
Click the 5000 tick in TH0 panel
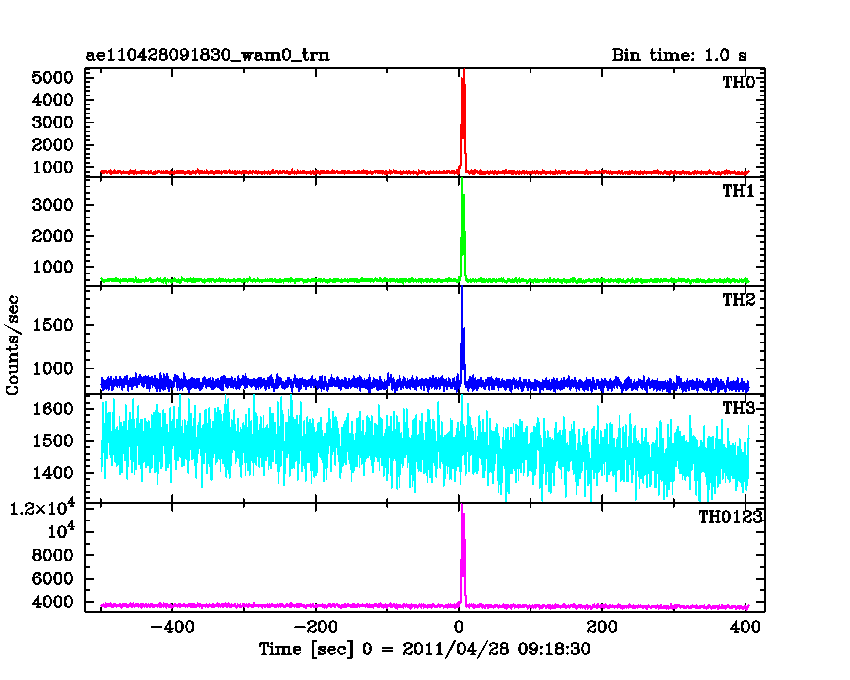point(53,78)
